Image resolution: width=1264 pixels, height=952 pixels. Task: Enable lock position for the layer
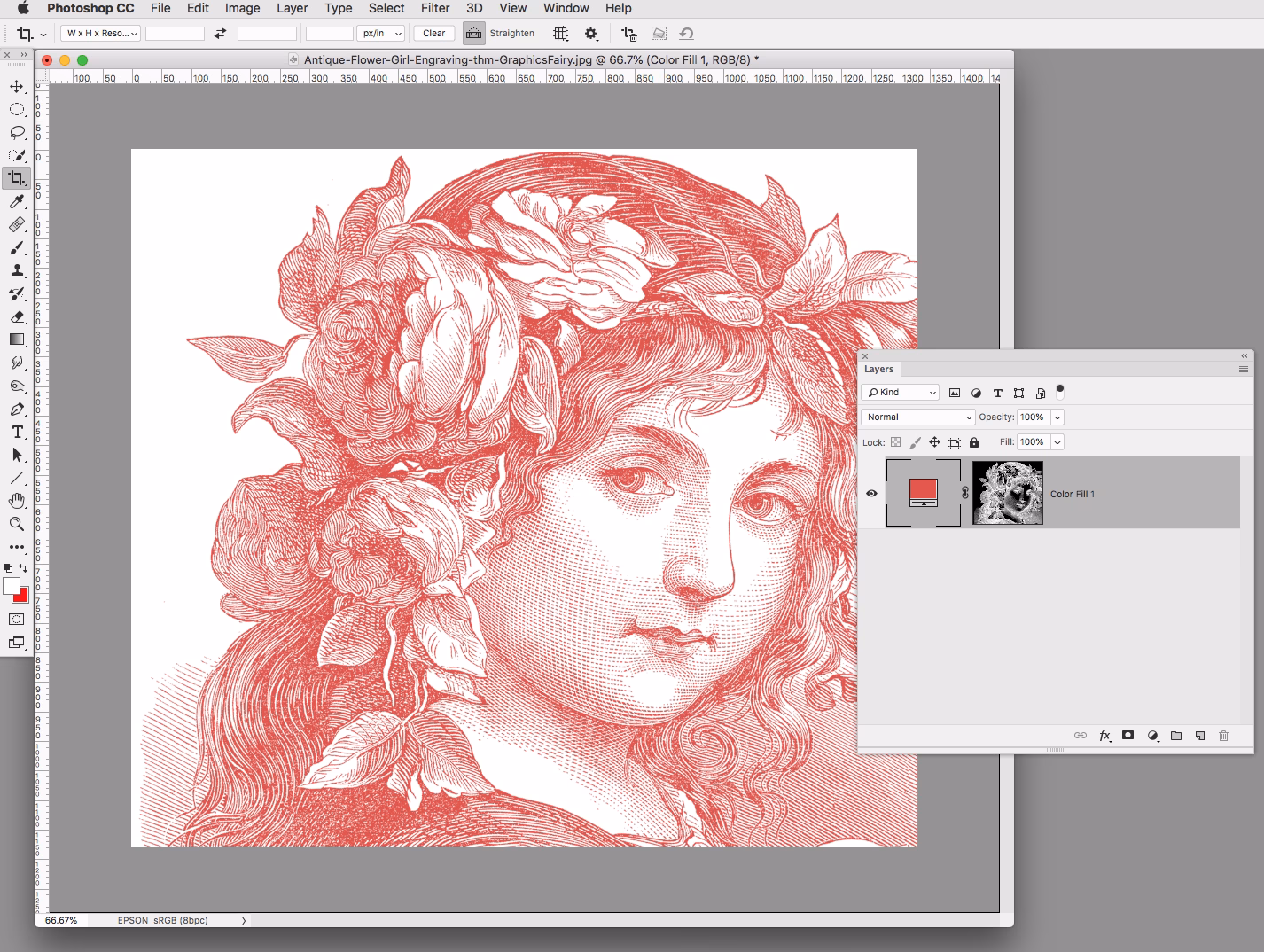(935, 441)
